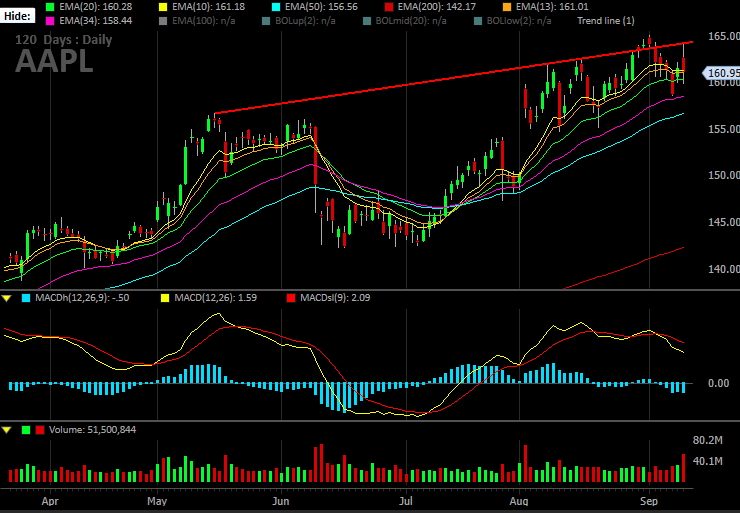Enable the BOLlow(2) indicator swatch
This screenshot has width=740, height=513.
click(478, 21)
